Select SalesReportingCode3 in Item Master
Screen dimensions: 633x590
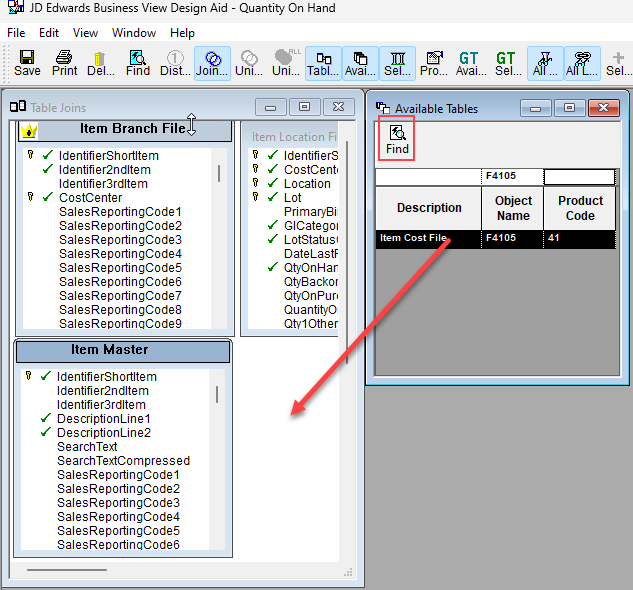(x=118, y=503)
